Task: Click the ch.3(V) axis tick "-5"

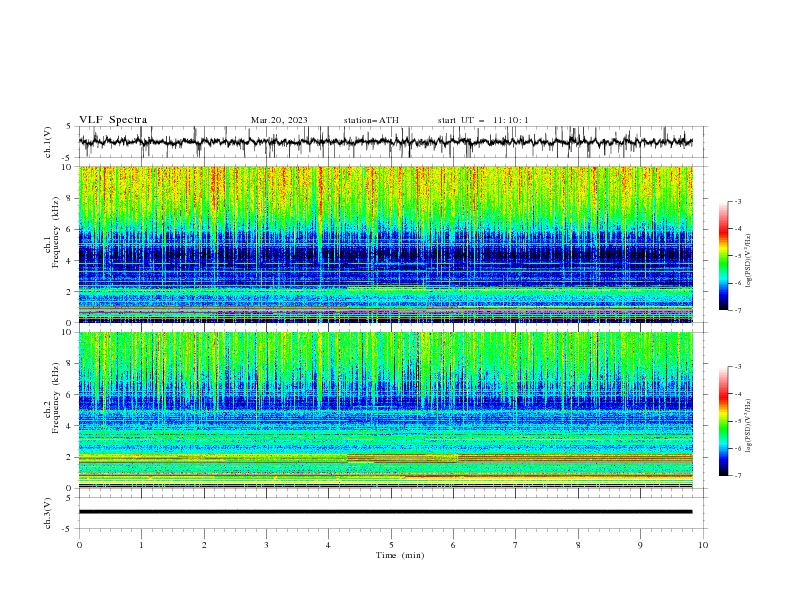Action: (68, 529)
